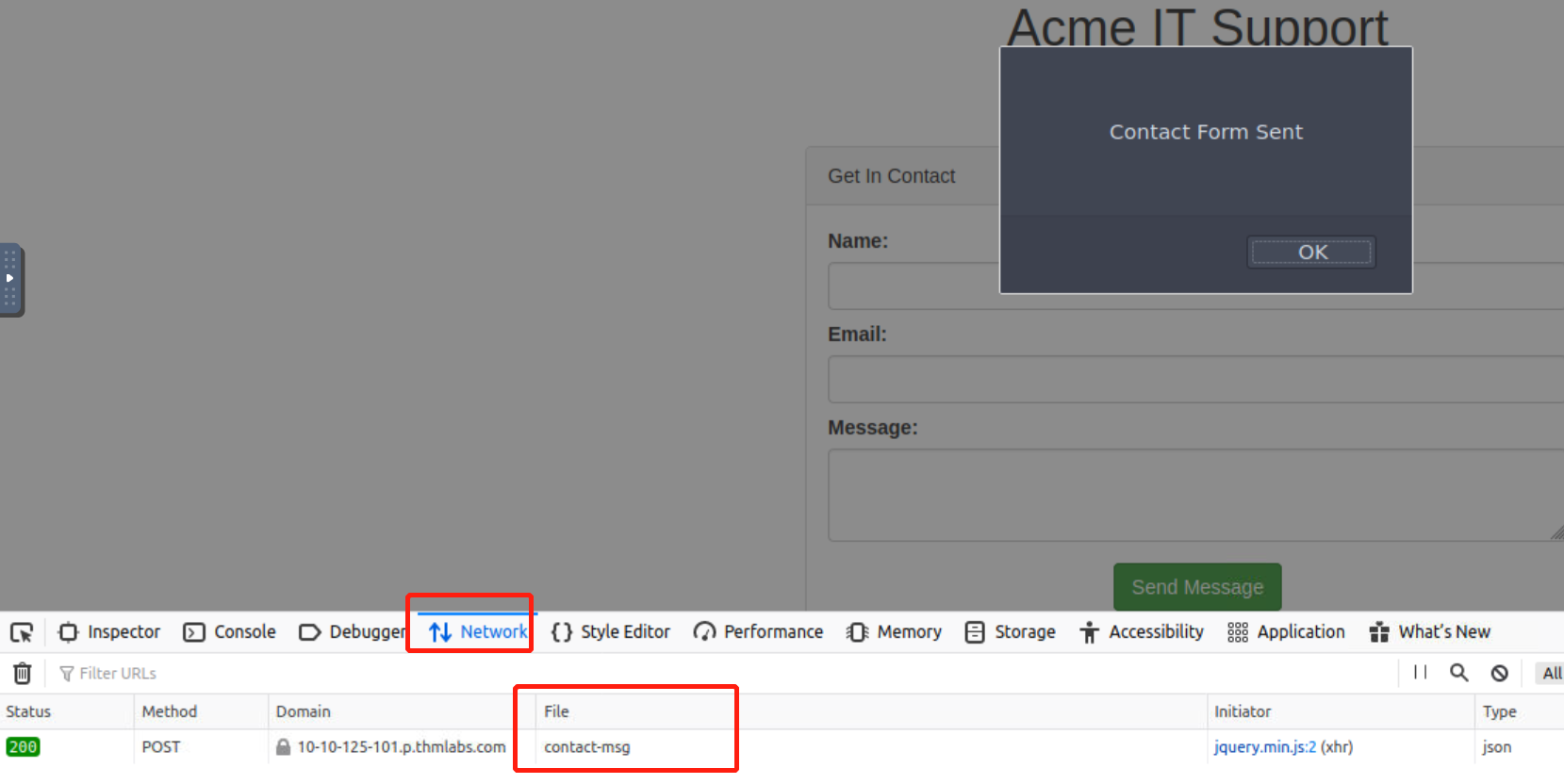1564x784 pixels.
Task: Select the Network tab
Action: tap(479, 632)
